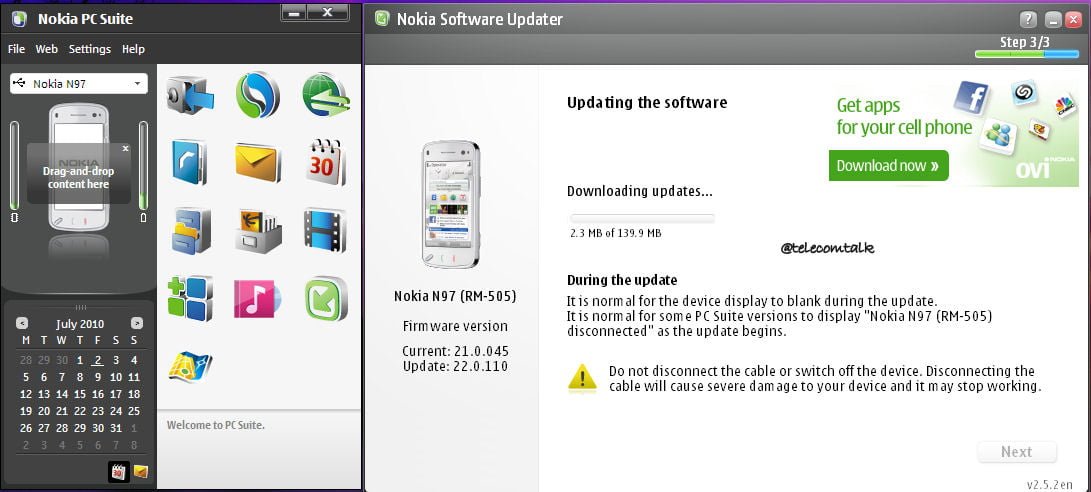The height and width of the screenshot is (492, 1091).
Task: Open the File manager cabinet icon
Action: [x=190, y=230]
